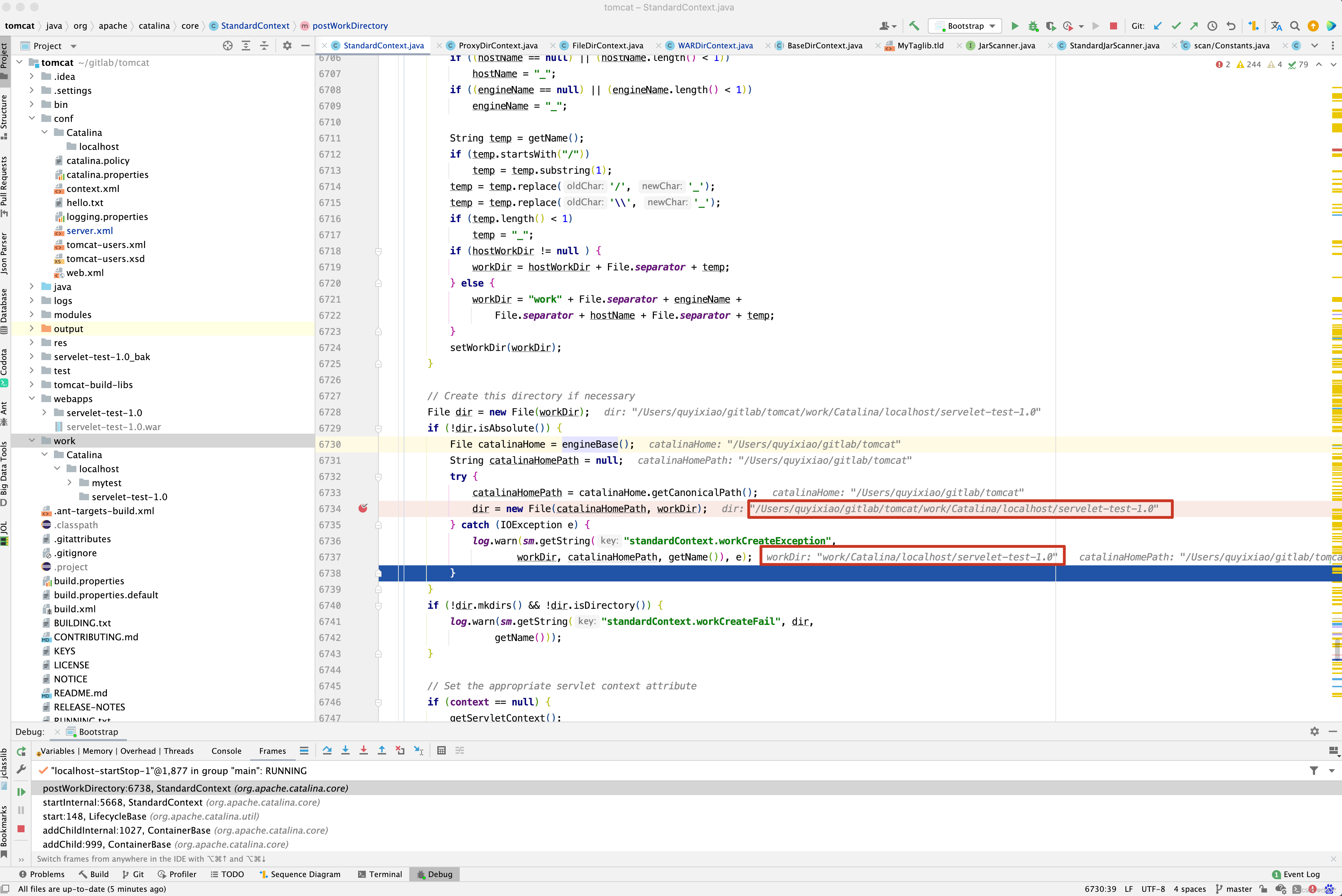Open the Console tab in debugger
The image size is (1342, 896).
pos(226,751)
